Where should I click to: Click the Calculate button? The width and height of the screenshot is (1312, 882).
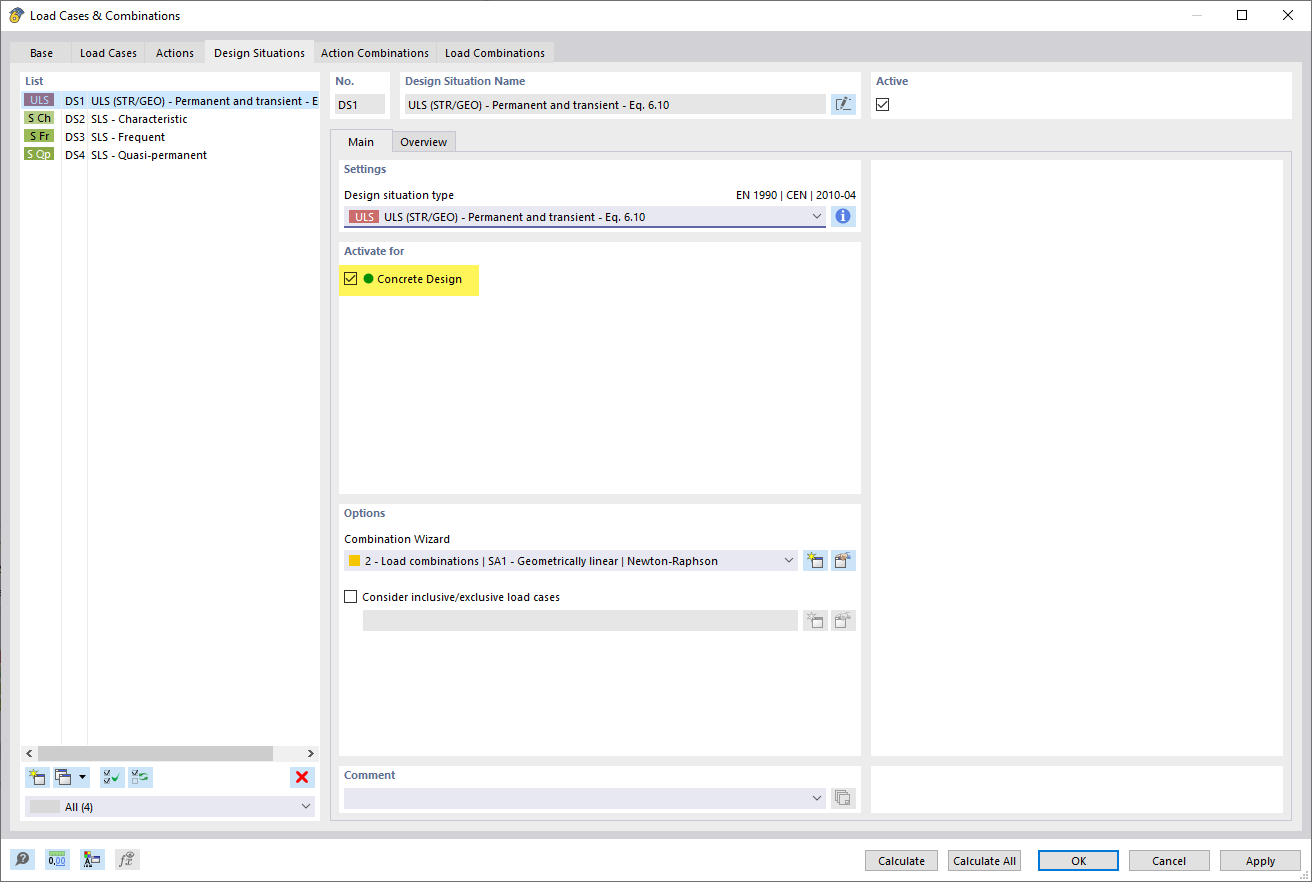coord(901,861)
